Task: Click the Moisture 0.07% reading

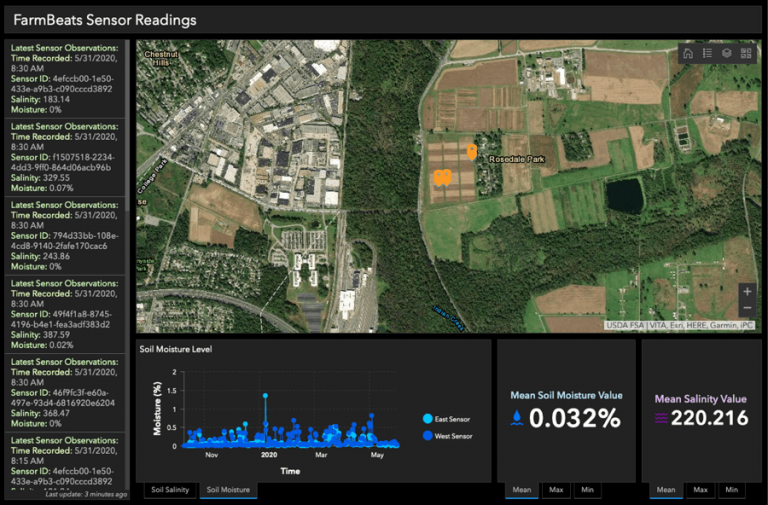Action: click(x=42, y=188)
